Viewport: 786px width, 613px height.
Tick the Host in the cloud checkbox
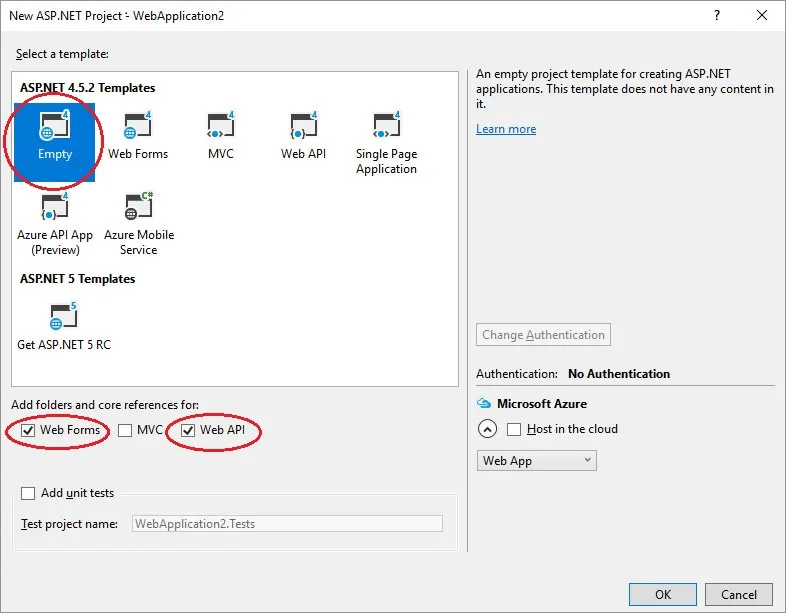(514, 430)
